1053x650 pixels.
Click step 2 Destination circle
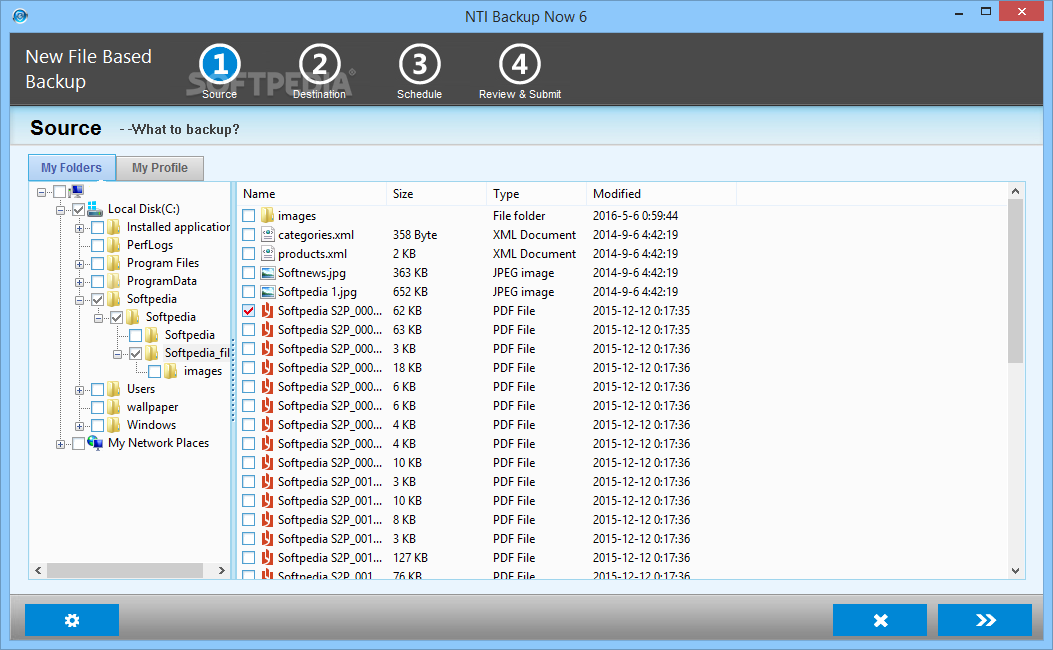(320, 64)
